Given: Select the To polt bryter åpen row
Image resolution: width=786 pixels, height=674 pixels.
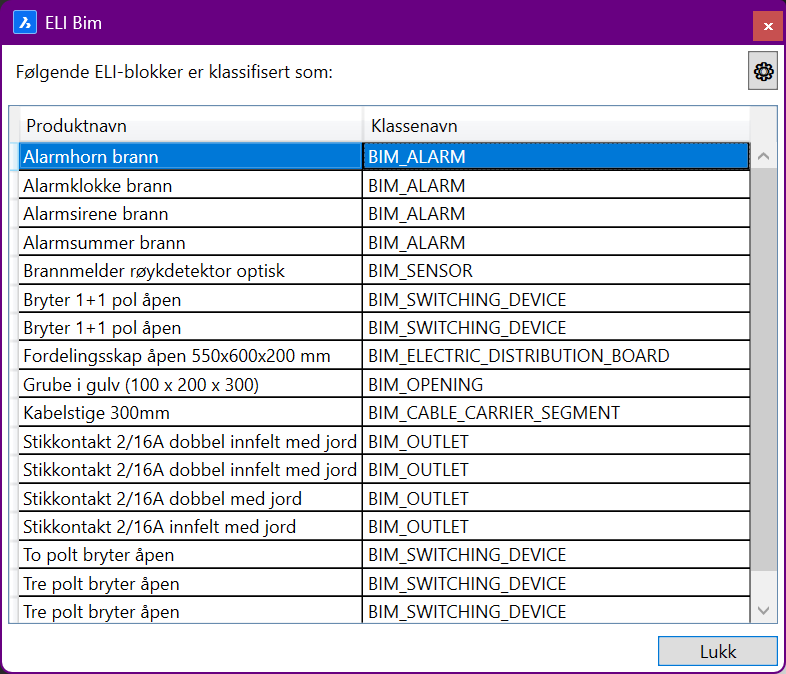Looking at the screenshot, I should (x=190, y=555).
